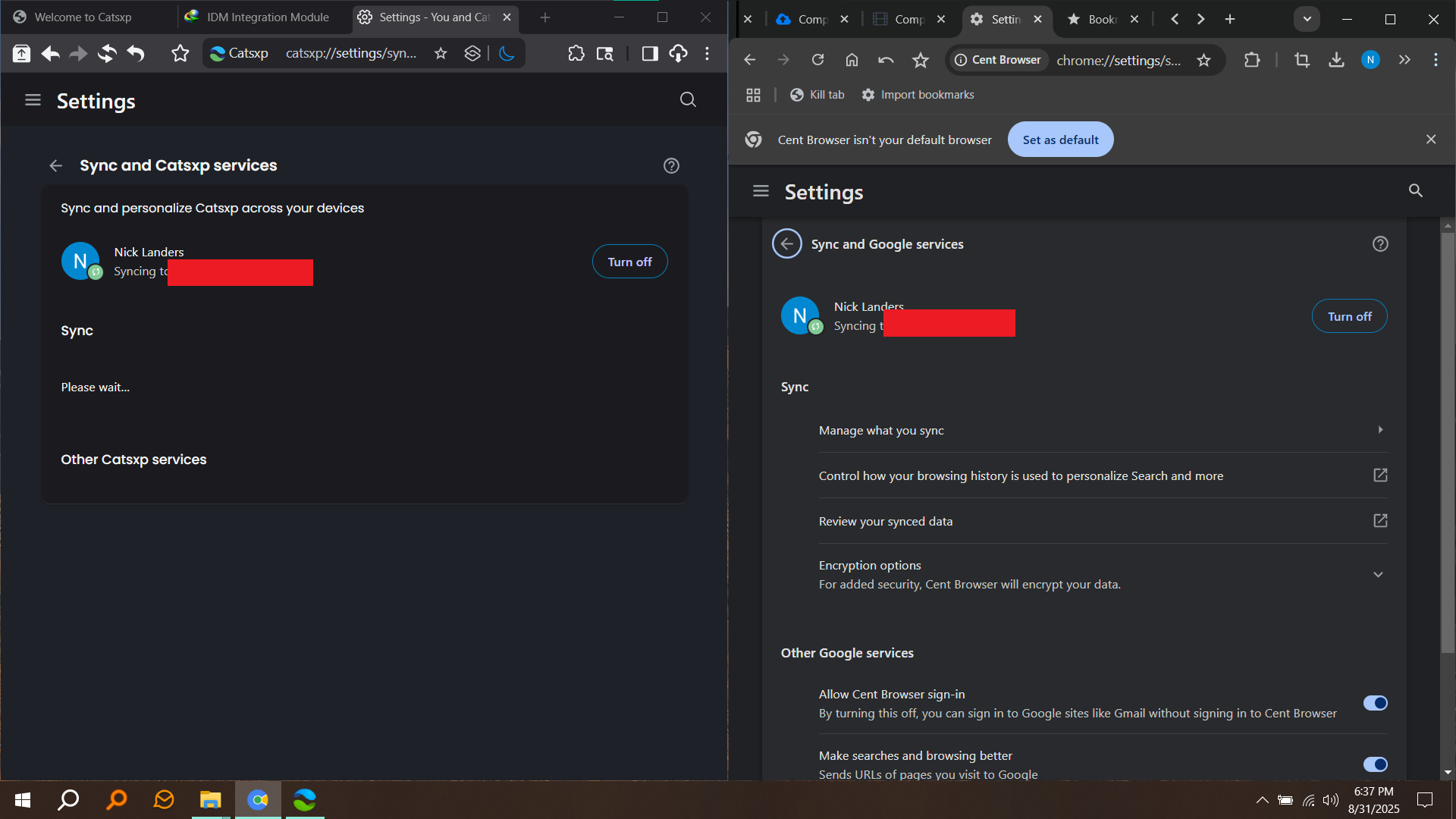Click Cent Browser home icon

click(x=852, y=60)
